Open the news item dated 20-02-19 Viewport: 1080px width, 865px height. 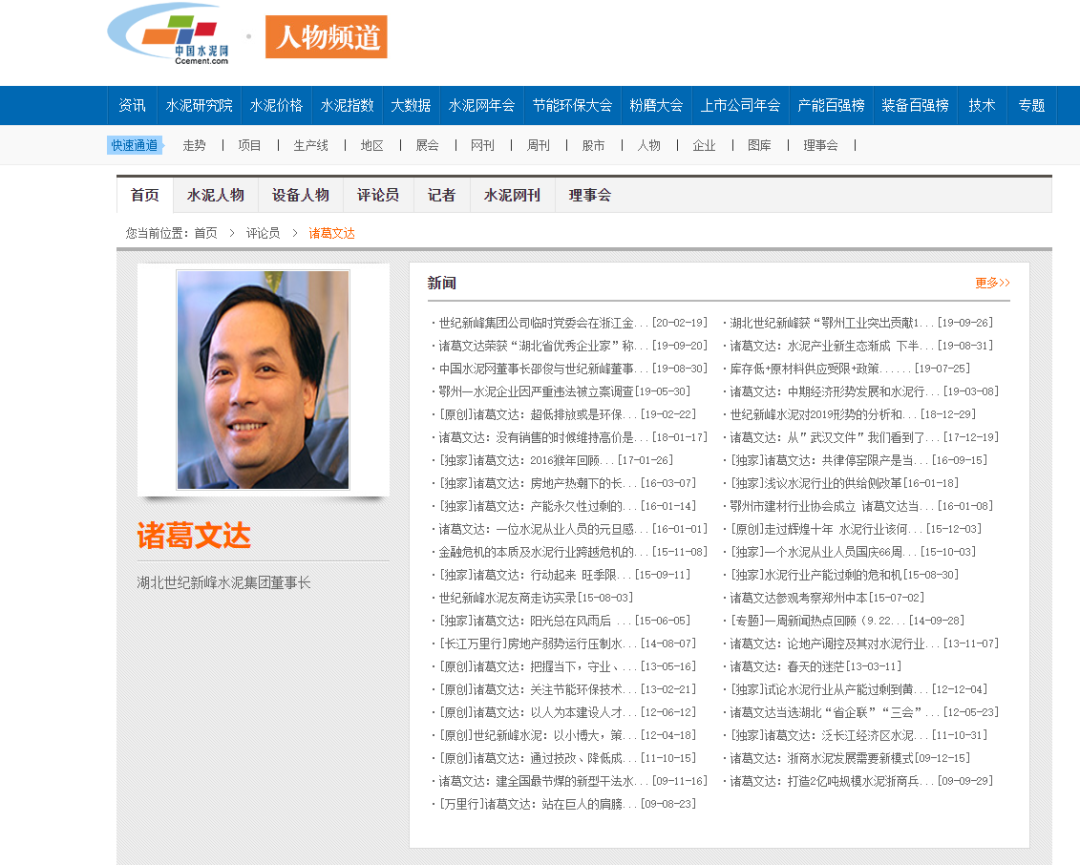(x=573, y=322)
